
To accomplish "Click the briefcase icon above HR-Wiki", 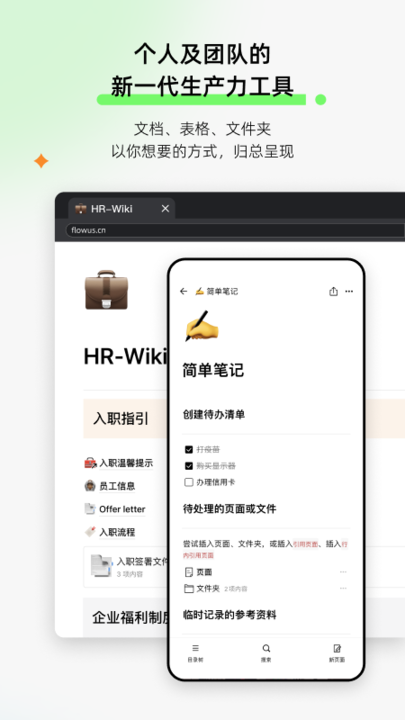I will point(106,290).
